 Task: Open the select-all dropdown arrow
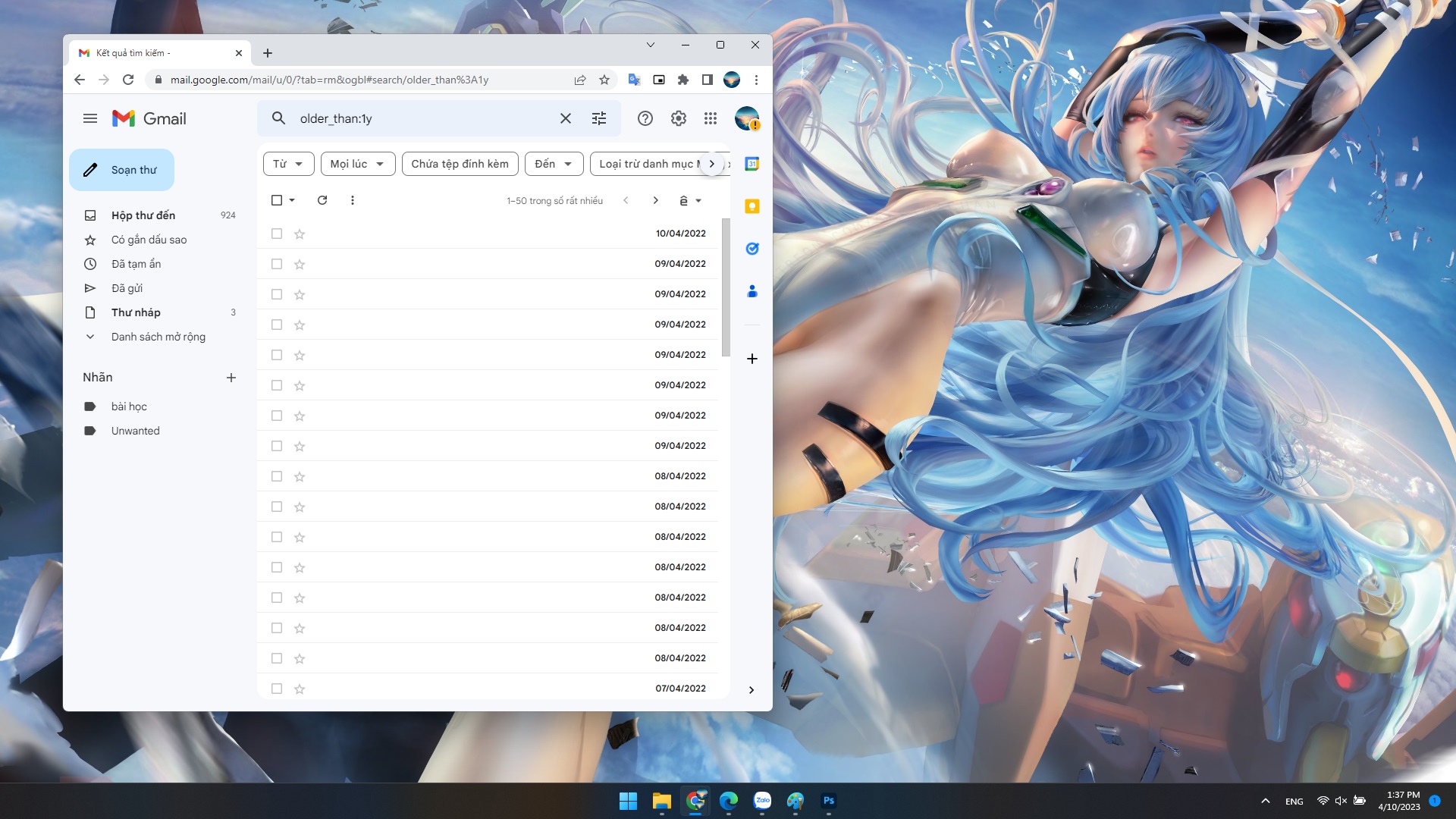point(292,200)
